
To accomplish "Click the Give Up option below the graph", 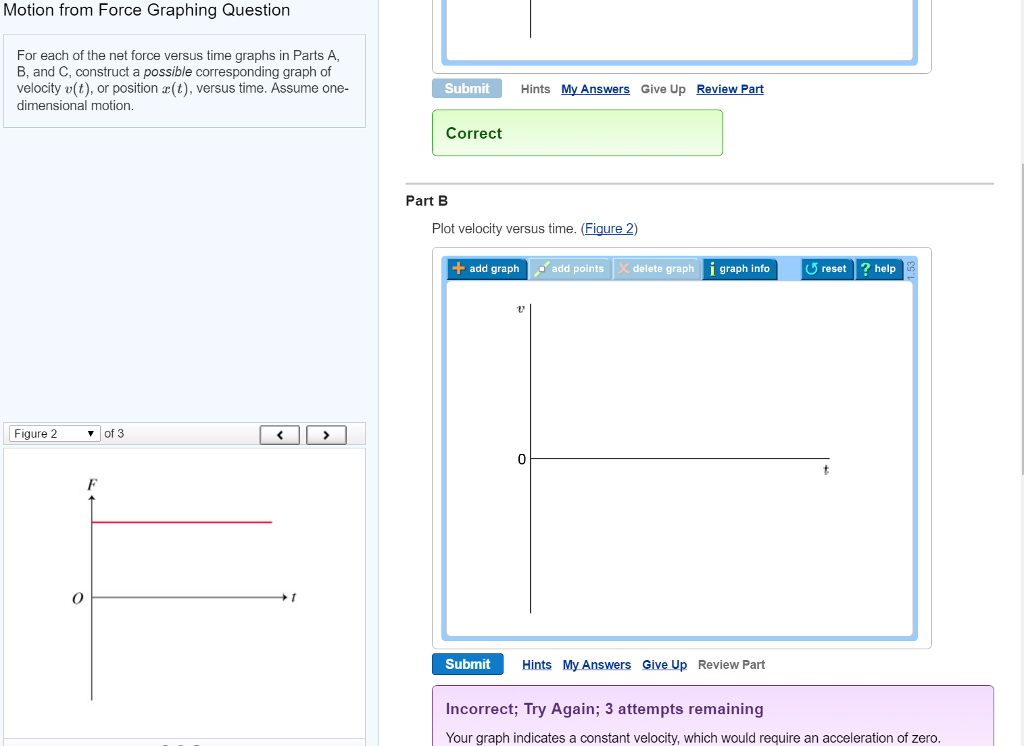I will (x=664, y=664).
